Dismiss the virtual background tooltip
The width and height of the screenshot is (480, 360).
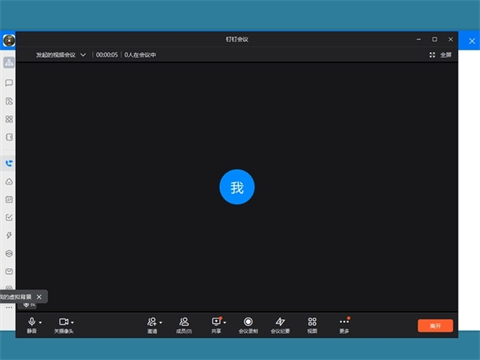coord(39,297)
